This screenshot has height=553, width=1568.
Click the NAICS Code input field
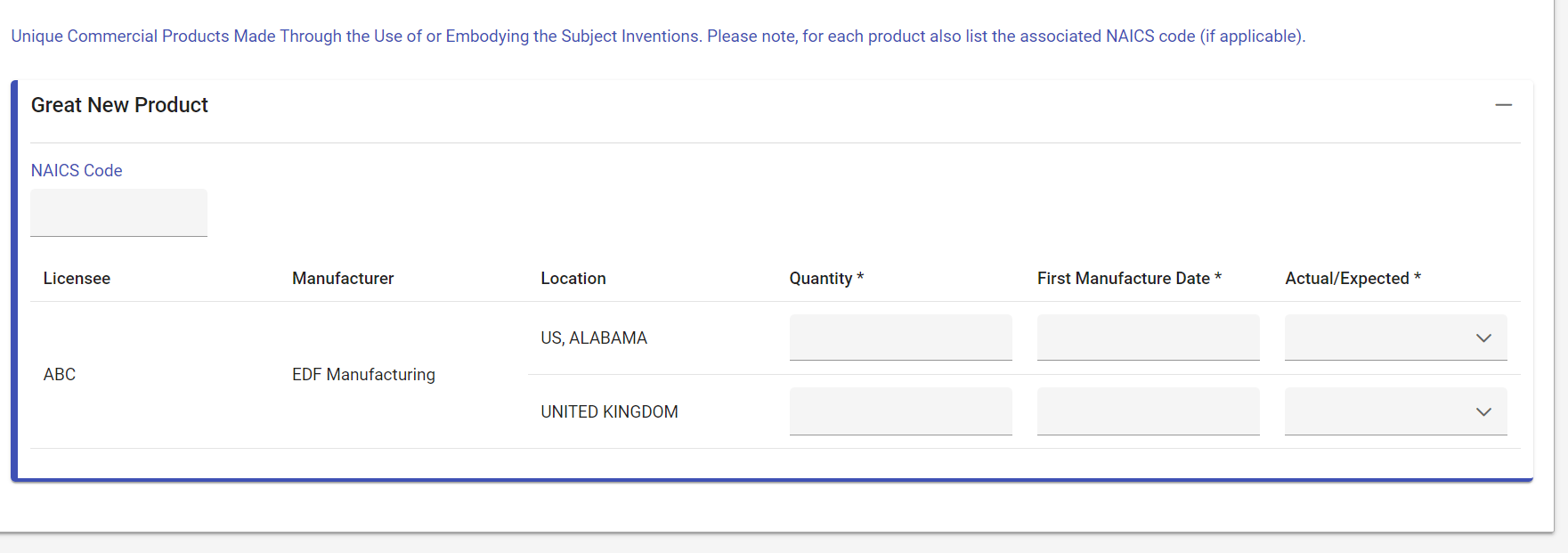click(x=118, y=213)
